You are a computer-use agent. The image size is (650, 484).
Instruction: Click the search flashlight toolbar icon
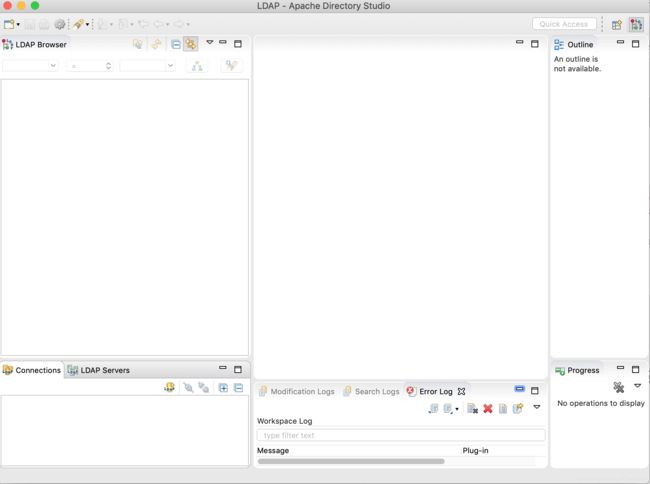pyautogui.click(x=78, y=24)
